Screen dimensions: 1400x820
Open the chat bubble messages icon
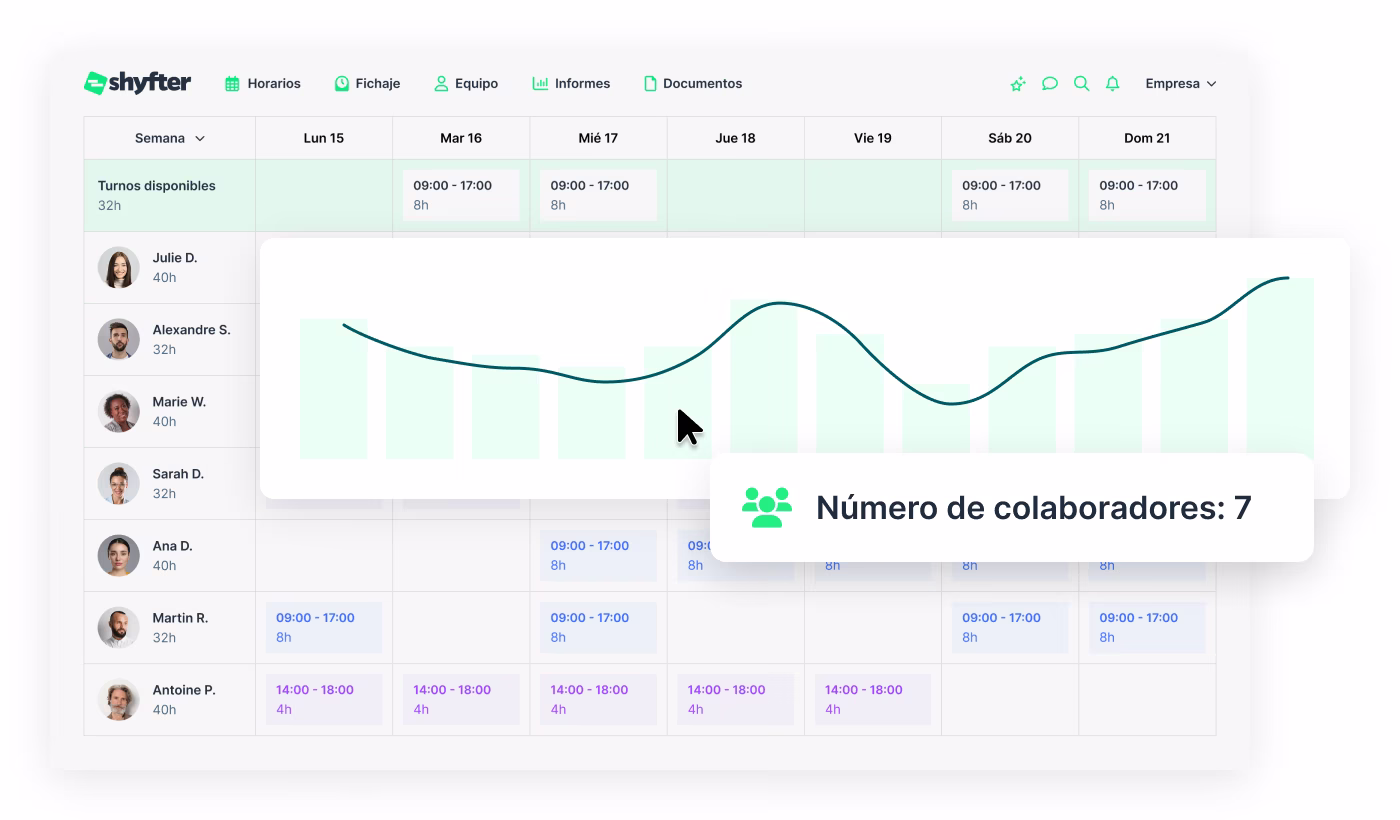click(x=1049, y=84)
